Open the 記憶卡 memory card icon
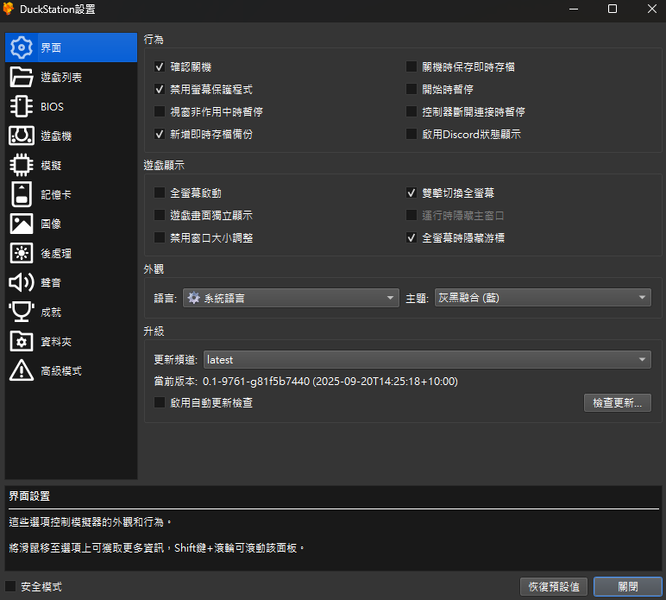The image size is (666, 600). coord(21,194)
